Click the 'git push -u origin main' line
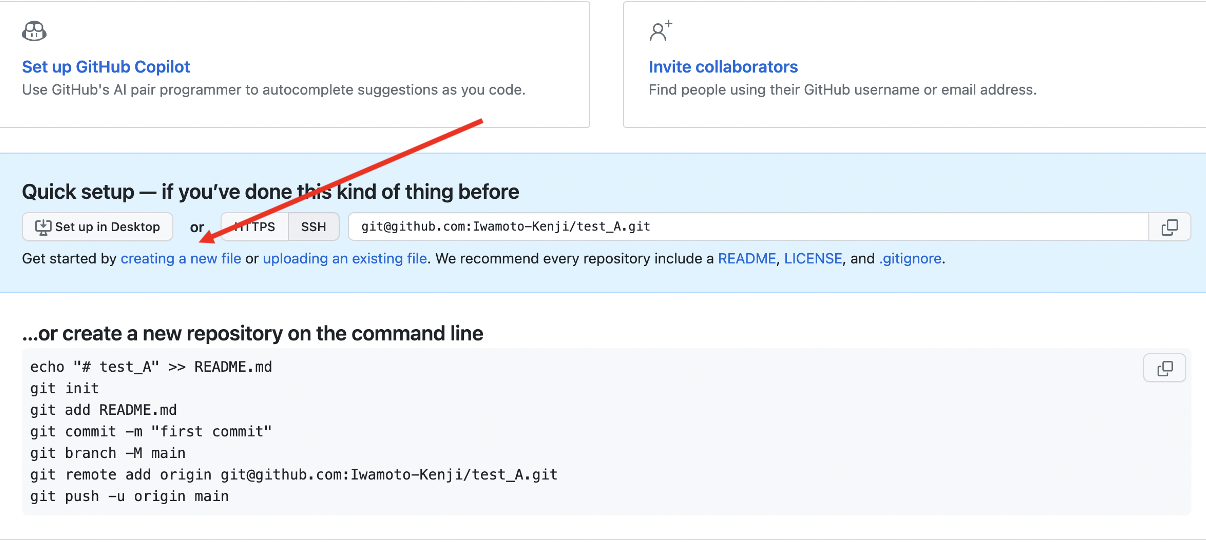Image resolution: width=1206 pixels, height=544 pixels. tap(129, 496)
